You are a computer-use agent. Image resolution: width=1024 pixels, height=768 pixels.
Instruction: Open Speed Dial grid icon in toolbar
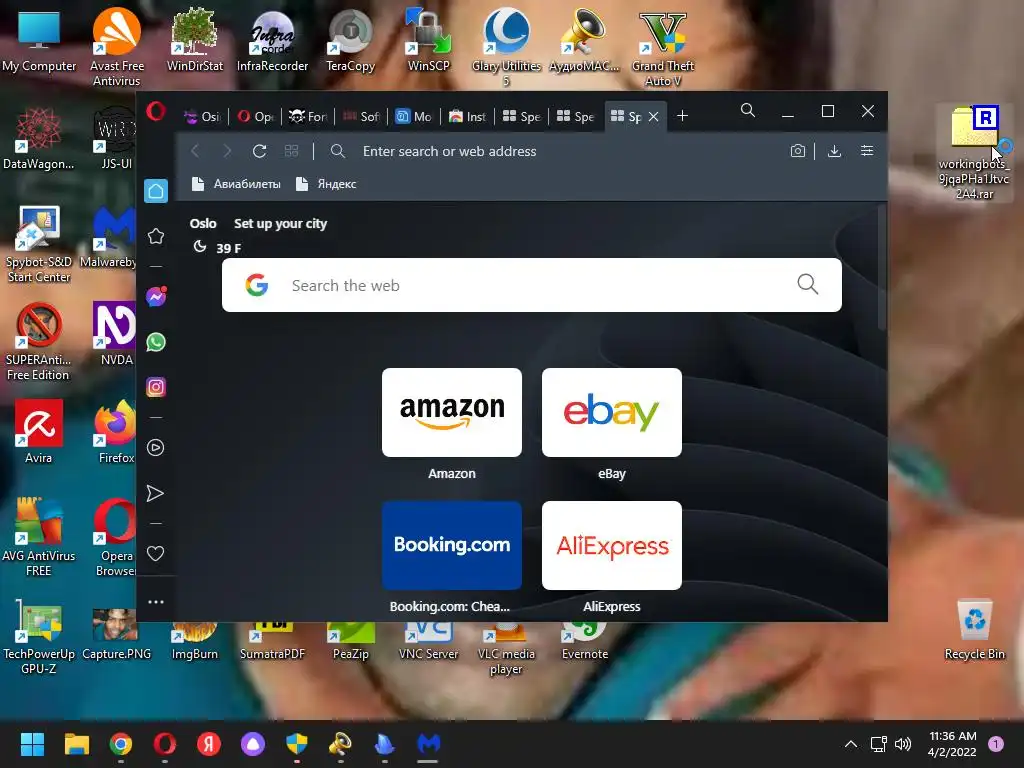coord(291,152)
